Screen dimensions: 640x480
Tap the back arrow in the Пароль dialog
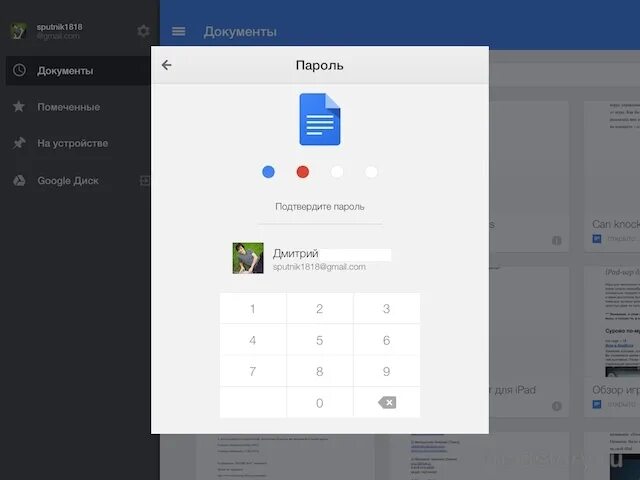[167, 65]
